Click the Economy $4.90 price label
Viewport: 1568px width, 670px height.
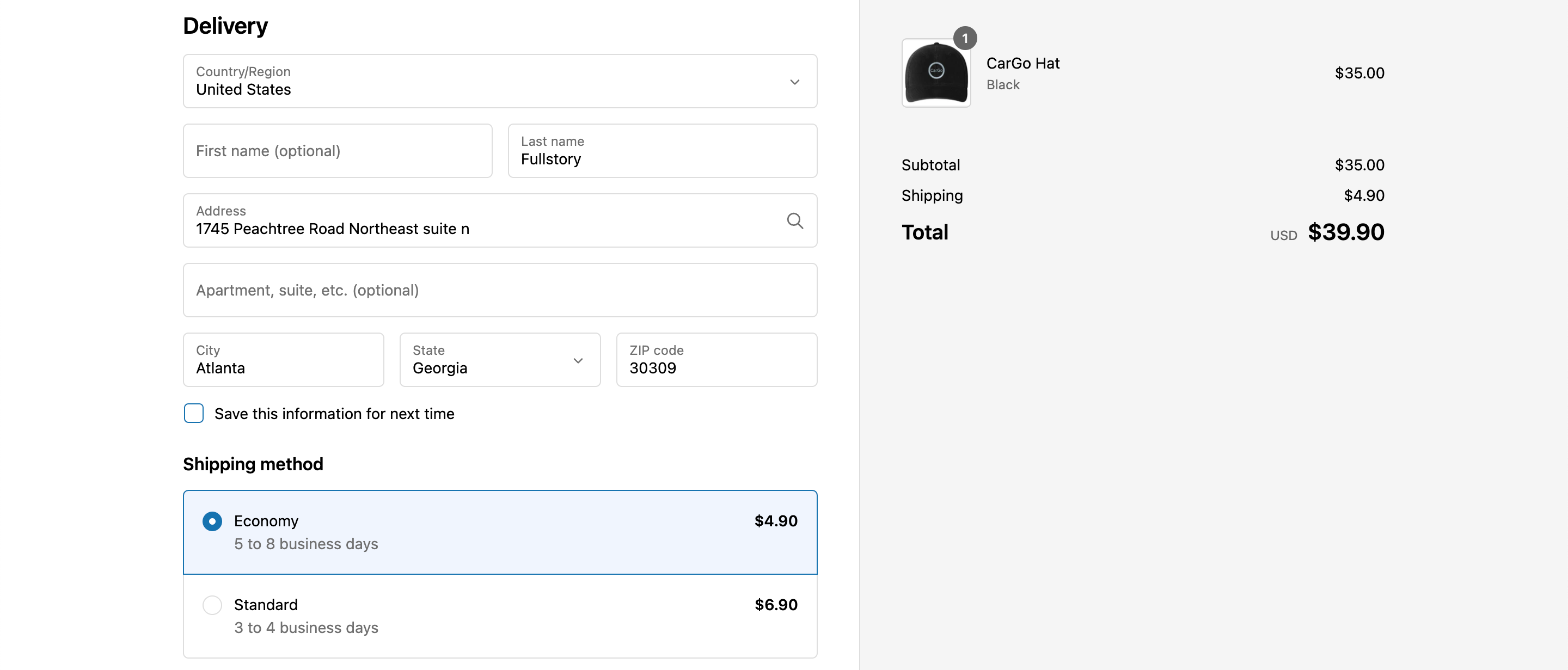(x=775, y=521)
